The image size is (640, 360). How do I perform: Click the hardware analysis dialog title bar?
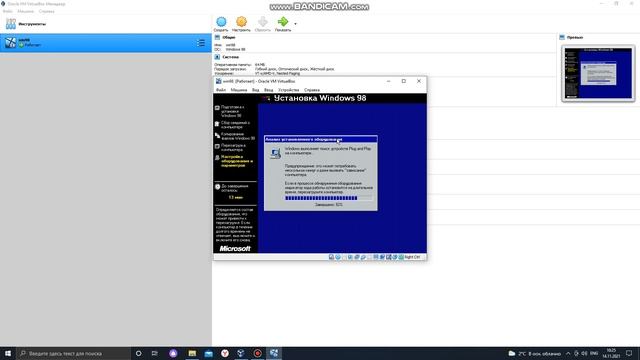[x=321, y=139]
